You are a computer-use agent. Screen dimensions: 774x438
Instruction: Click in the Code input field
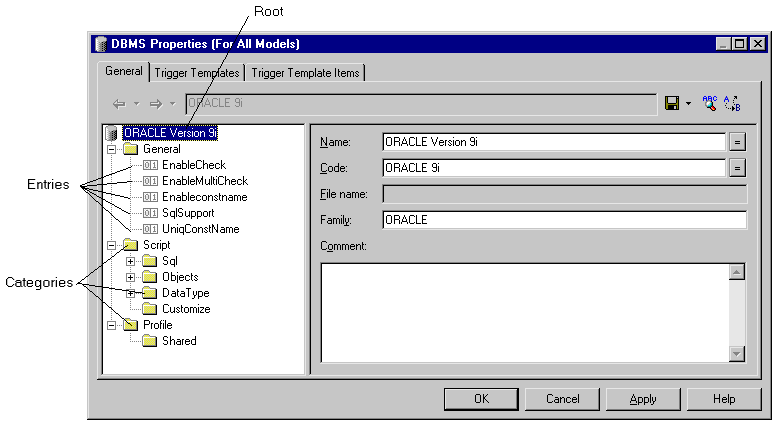point(554,168)
